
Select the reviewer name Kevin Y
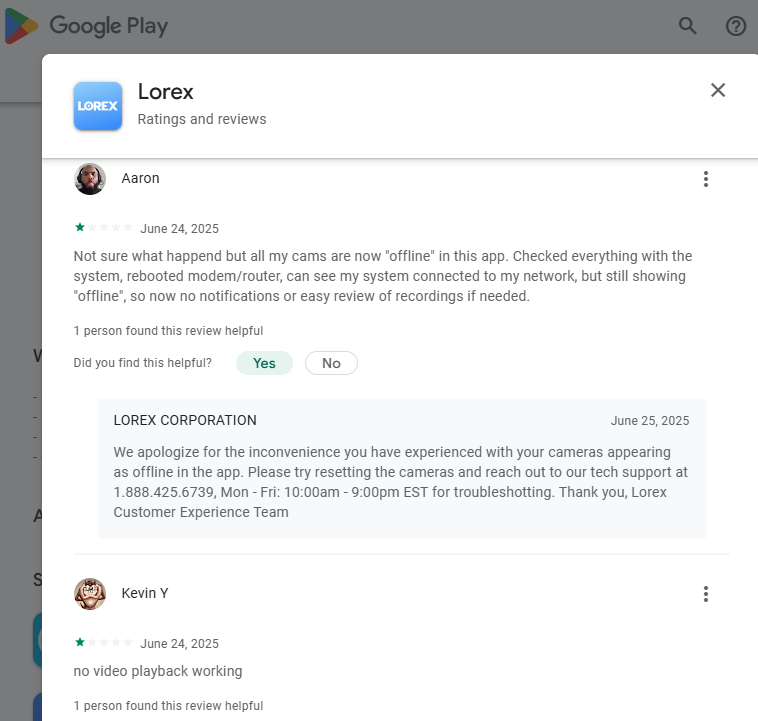(145, 593)
